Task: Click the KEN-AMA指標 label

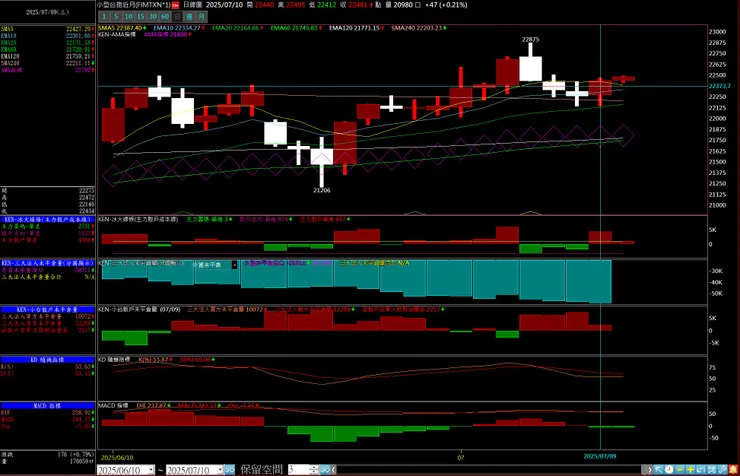Action: pos(117,35)
